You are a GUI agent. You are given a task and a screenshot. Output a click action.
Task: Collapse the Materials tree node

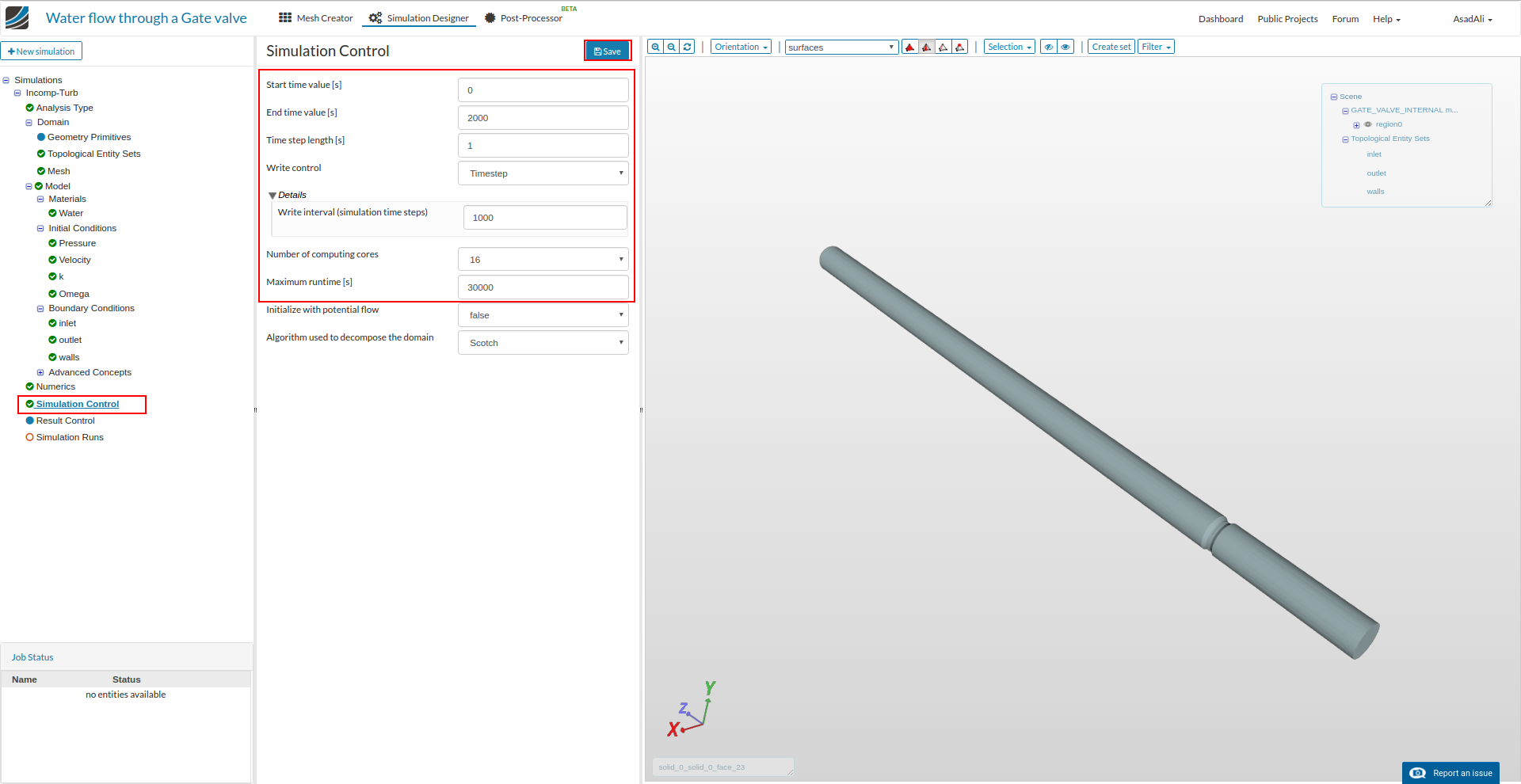40,200
